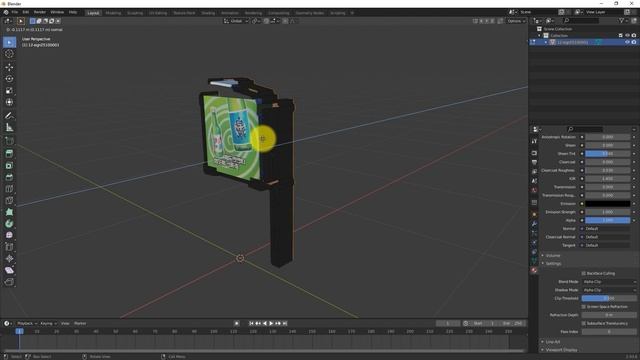The height and width of the screenshot is (360, 640).
Task: Open the Object Data properties tab
Action: click(534, 261)
